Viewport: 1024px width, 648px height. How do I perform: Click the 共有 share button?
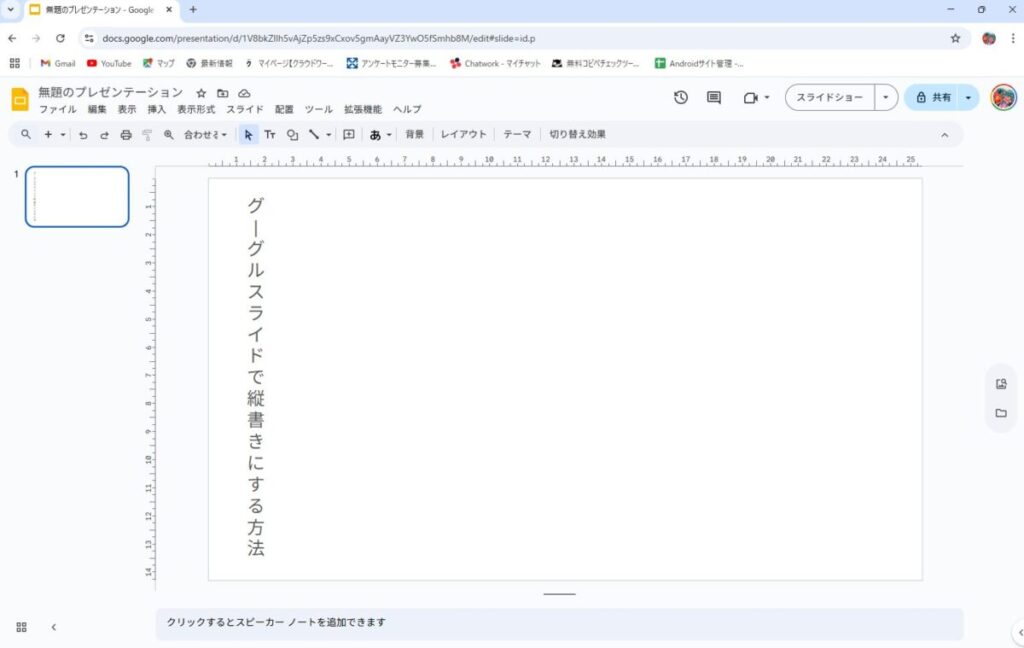pyautogui.click(x=932, y=97)
